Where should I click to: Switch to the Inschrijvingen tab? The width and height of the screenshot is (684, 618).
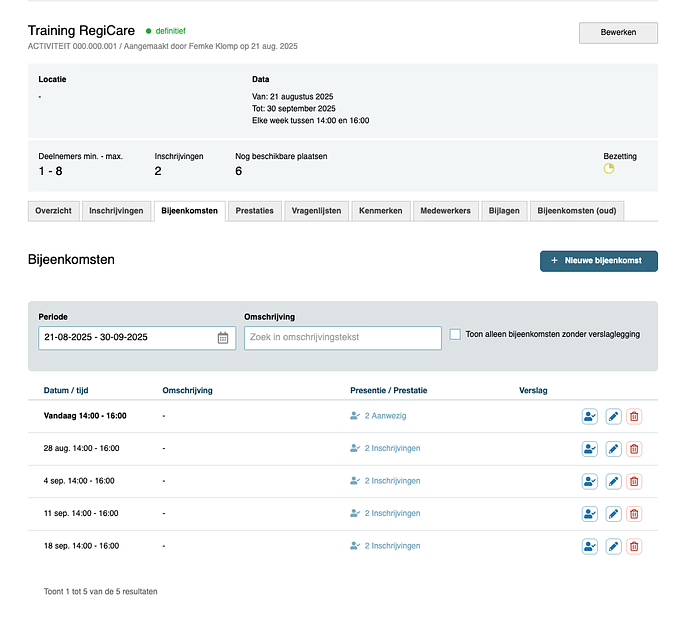click(x=117, y=211)
